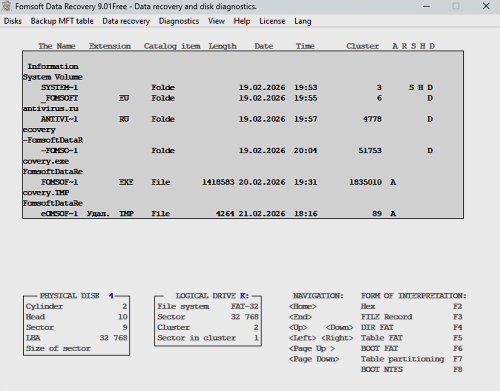The image size is (500, 391).
Task: Select the eOMSOF~1 TMP deleted file entry
Action: [x=243, y=213]
